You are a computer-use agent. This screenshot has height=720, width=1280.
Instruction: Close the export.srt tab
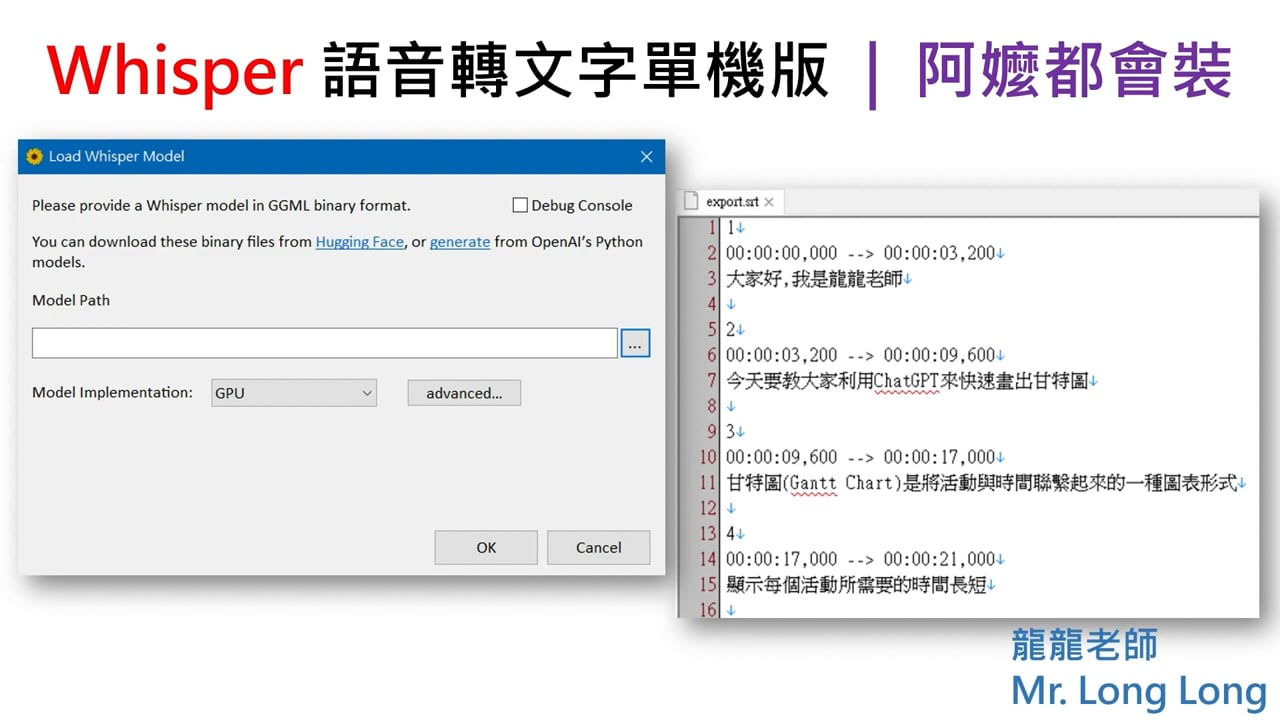click(769, 202)
